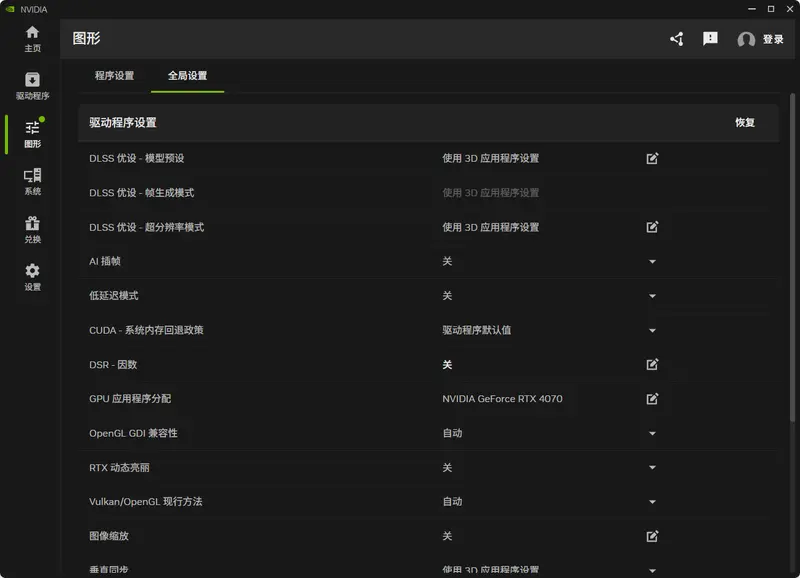Open the 兑换 redeem section
This screenshot has width=800, height=578.
tap(32, 230)
